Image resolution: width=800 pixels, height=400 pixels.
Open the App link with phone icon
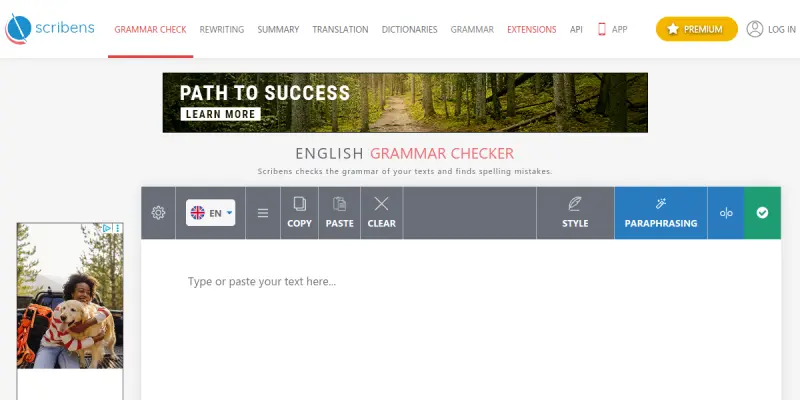coord(613,30)
